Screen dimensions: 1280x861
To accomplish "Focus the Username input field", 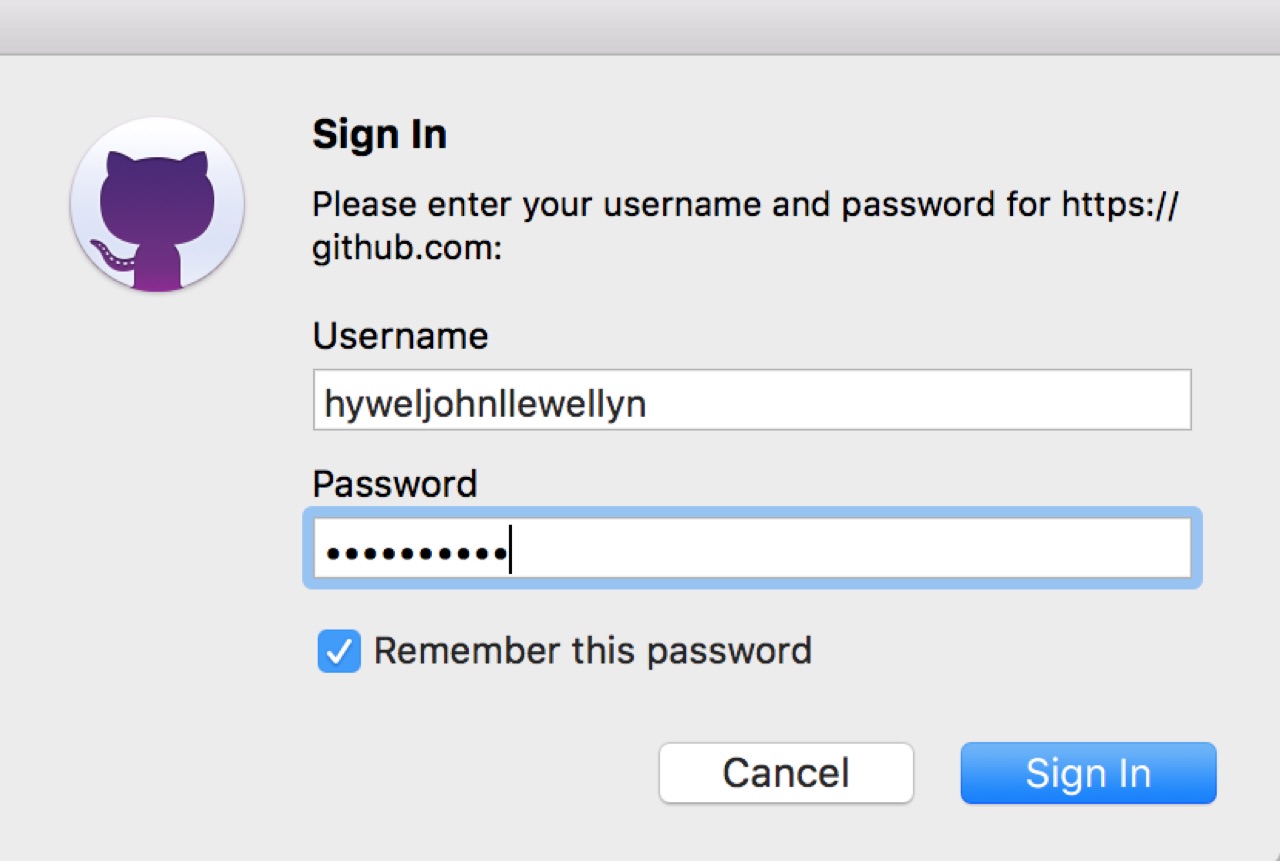I will click(751, 401).
